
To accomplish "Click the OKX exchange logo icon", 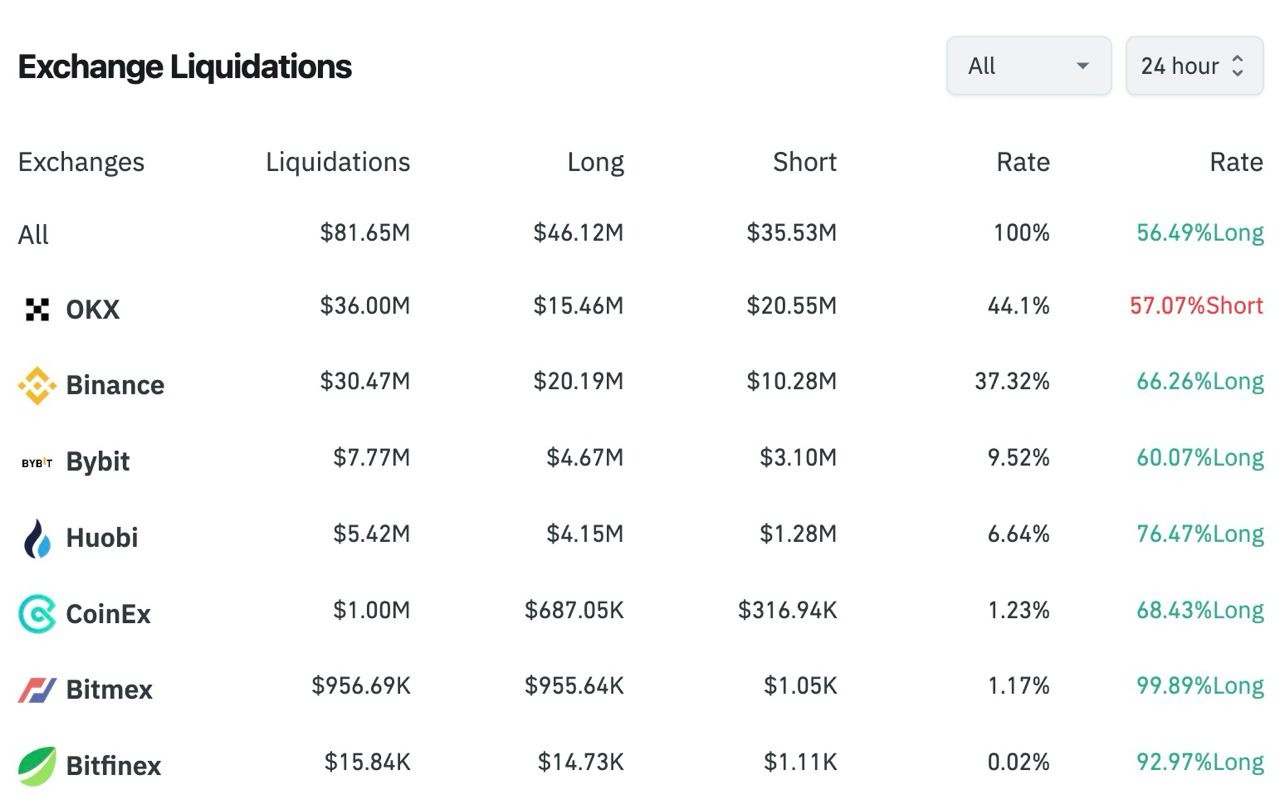I will (x=37, y=310).
